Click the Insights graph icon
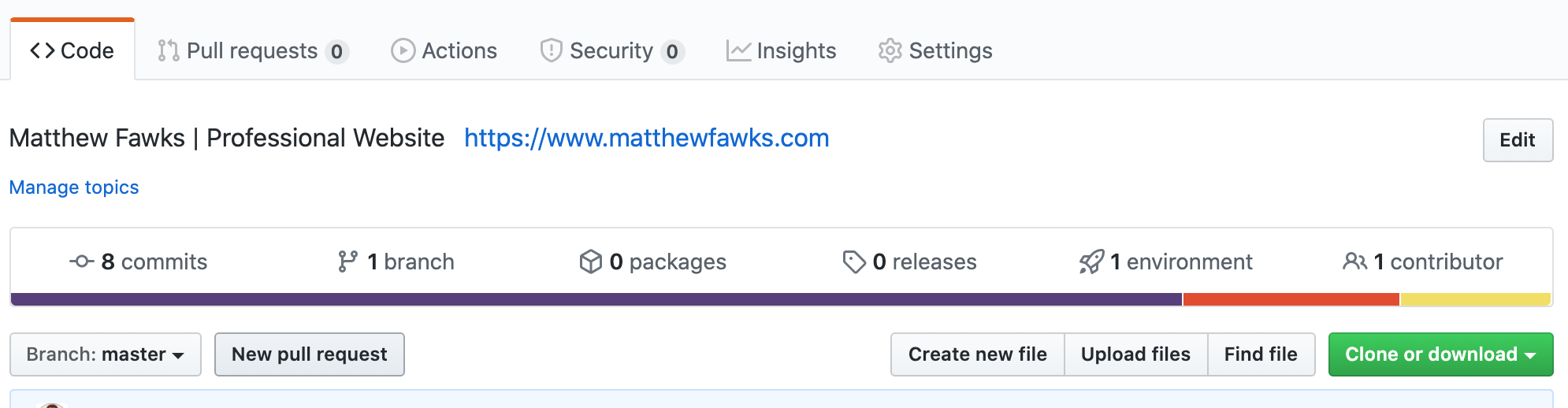The width and height of the screenshot is (1568, 408). (738, 51)
